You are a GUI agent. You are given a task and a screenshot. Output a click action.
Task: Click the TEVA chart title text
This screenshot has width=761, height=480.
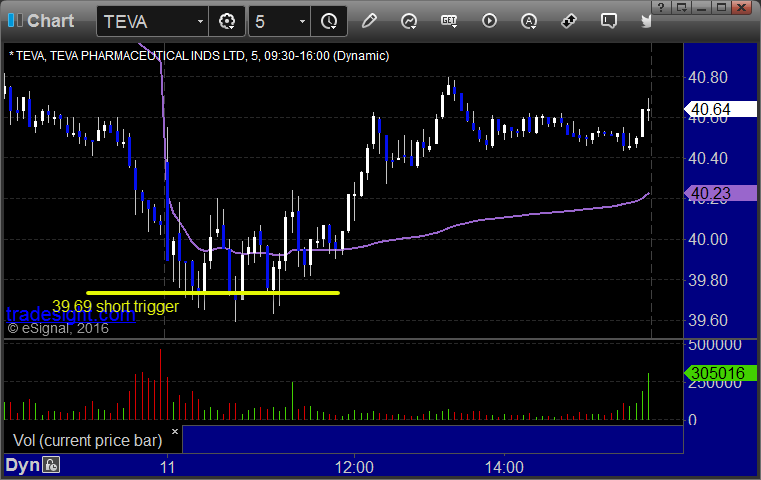point(199,56)
